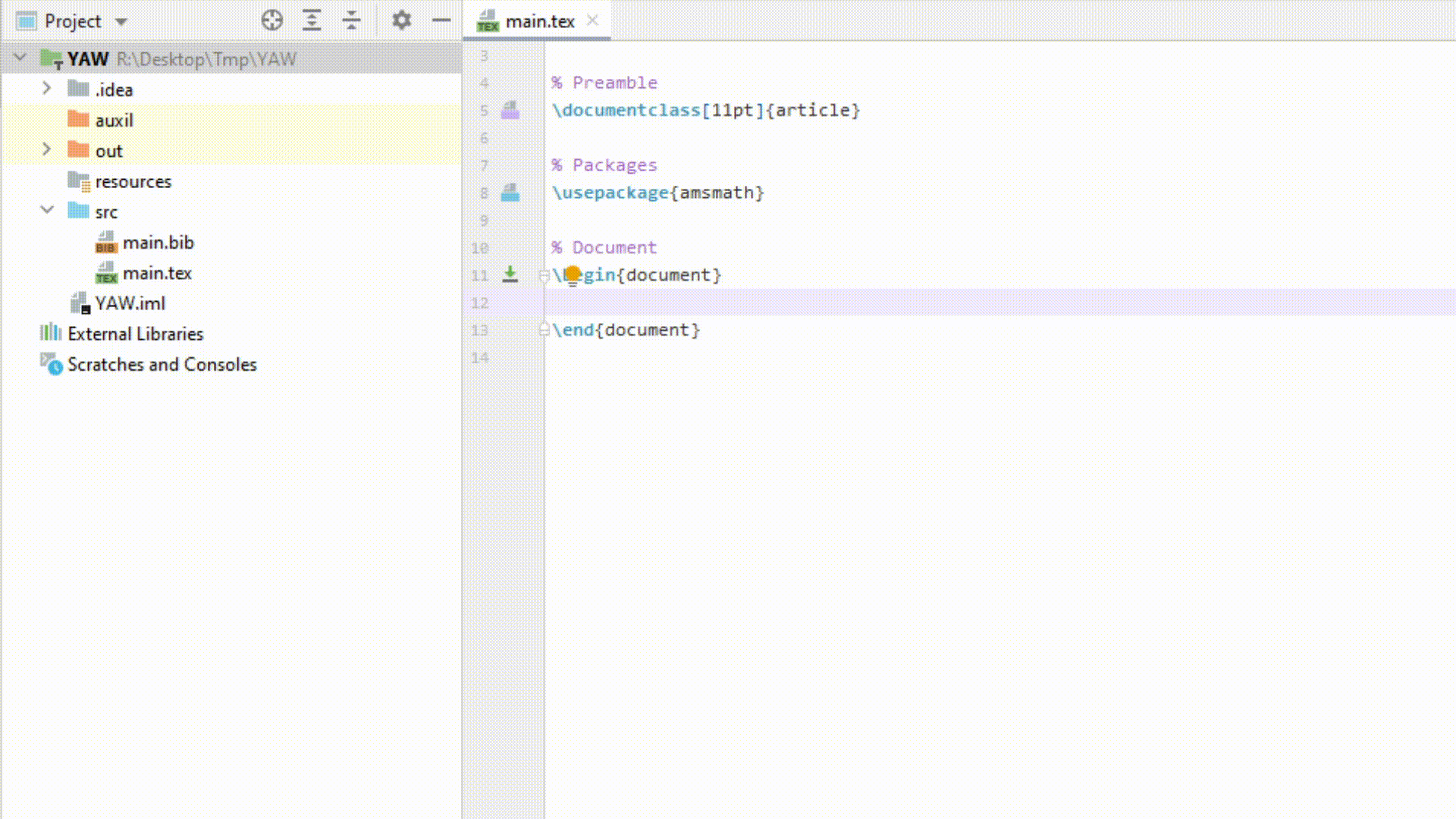The width and height of the screenshot is (1456, 819).
Task: Select Scratches and Consoles node
Action: coord(162,365)
